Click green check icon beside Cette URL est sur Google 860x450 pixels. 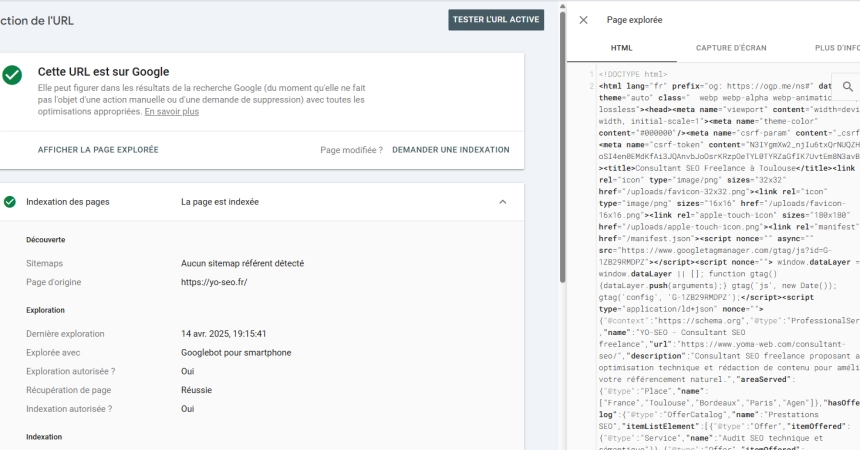pyautogui.click(x=12, y=75)
